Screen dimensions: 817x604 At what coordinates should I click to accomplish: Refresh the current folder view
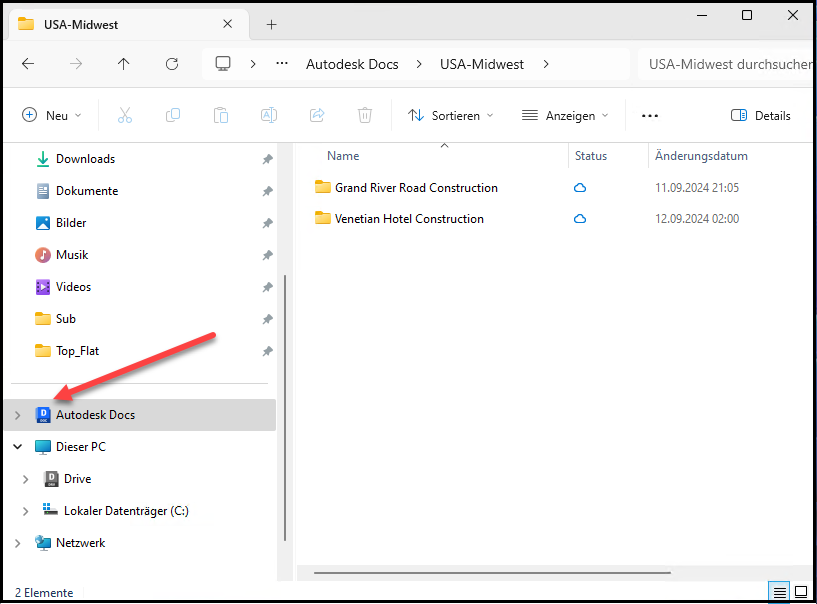[x=172, y=64]
